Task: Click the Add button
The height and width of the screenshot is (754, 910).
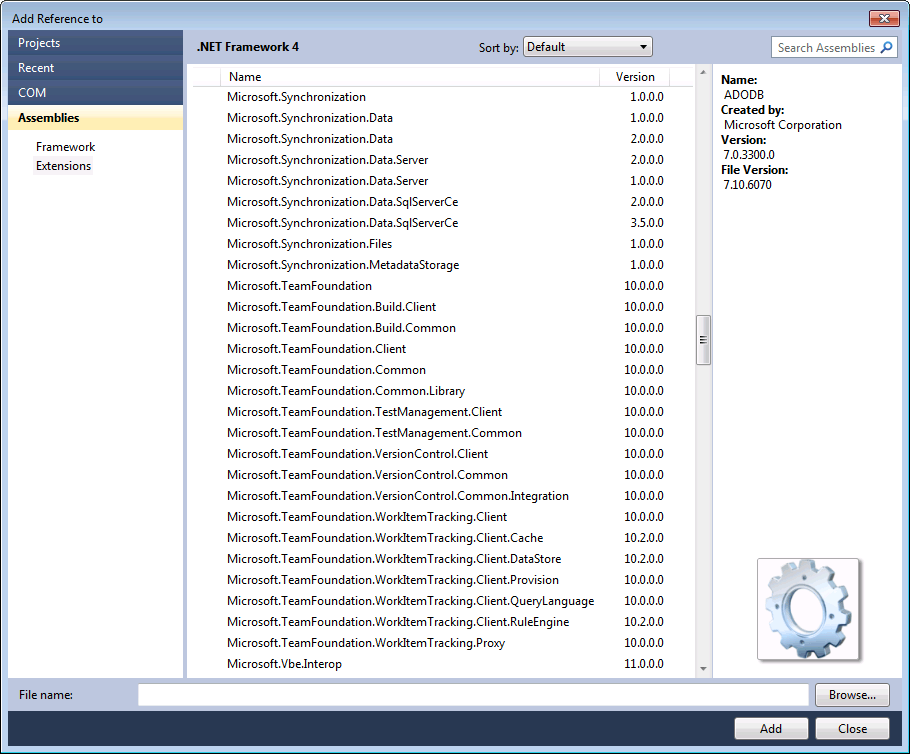Action: coord(771,728)
